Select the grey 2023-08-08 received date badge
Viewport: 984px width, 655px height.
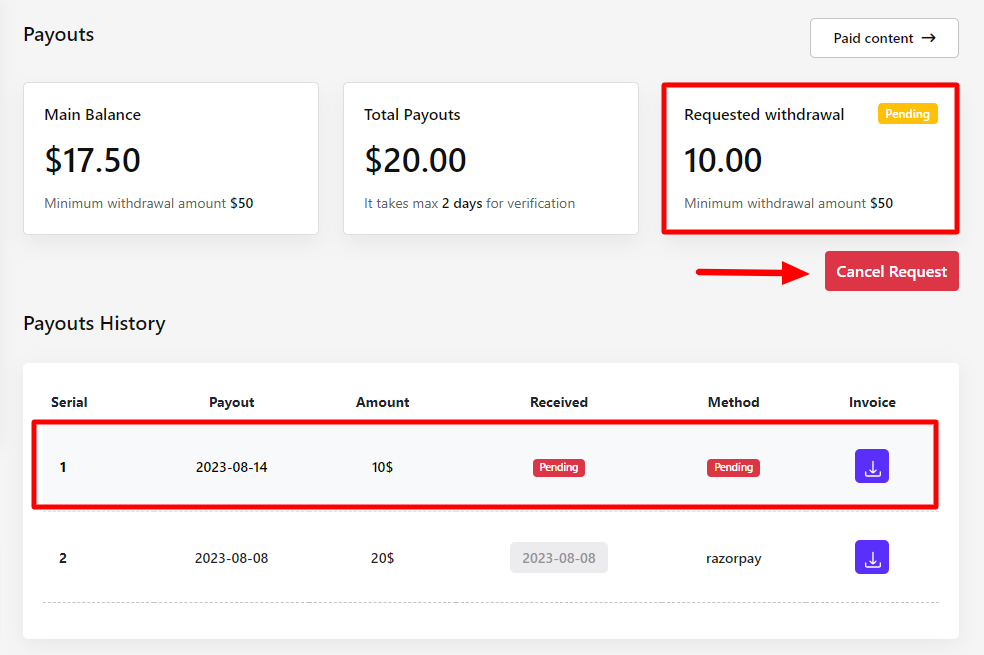click(x=558, y=558)
